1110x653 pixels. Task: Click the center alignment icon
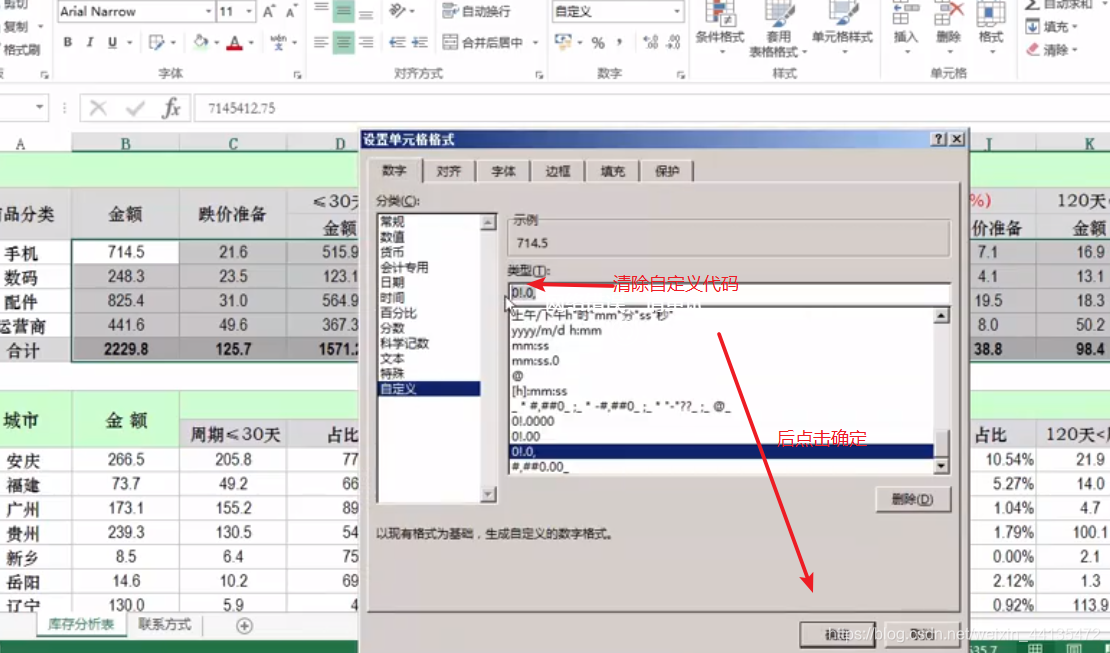[345, 42]
